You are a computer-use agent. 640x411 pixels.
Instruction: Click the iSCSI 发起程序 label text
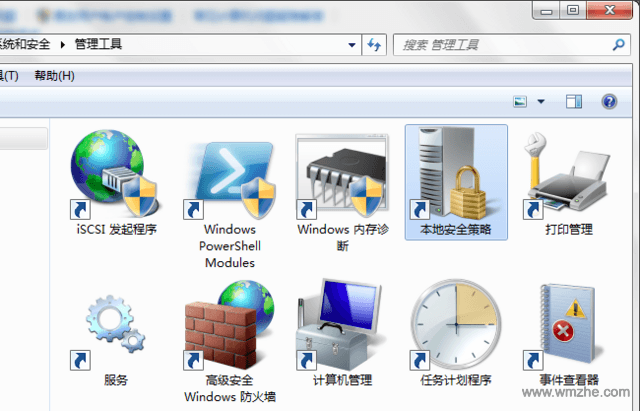point(117,230)
